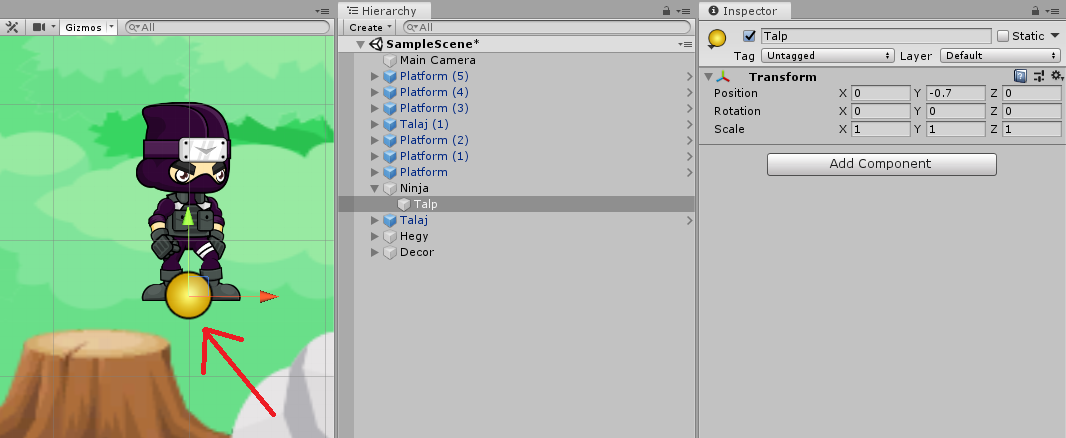Enable the Static checkbox
The image size is (1066, 438).
(1003, 36)
